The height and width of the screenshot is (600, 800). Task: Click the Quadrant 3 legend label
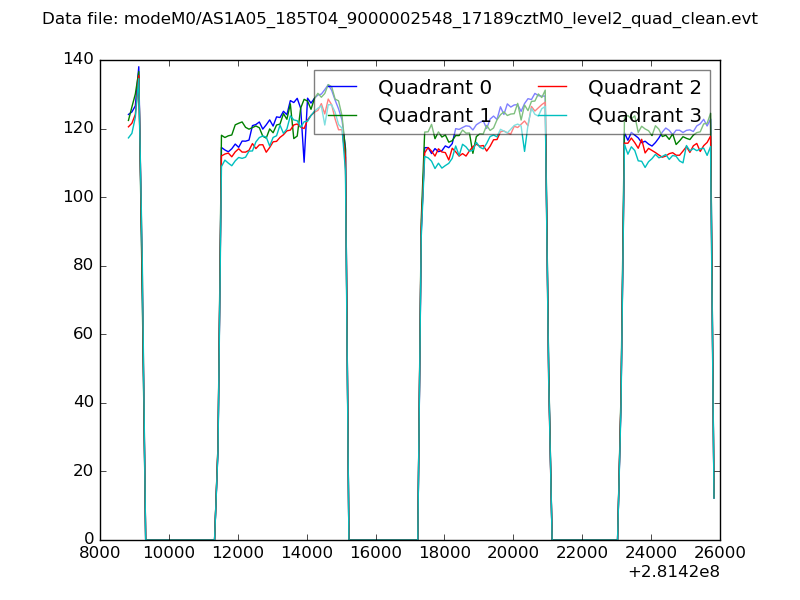[644, 115]
